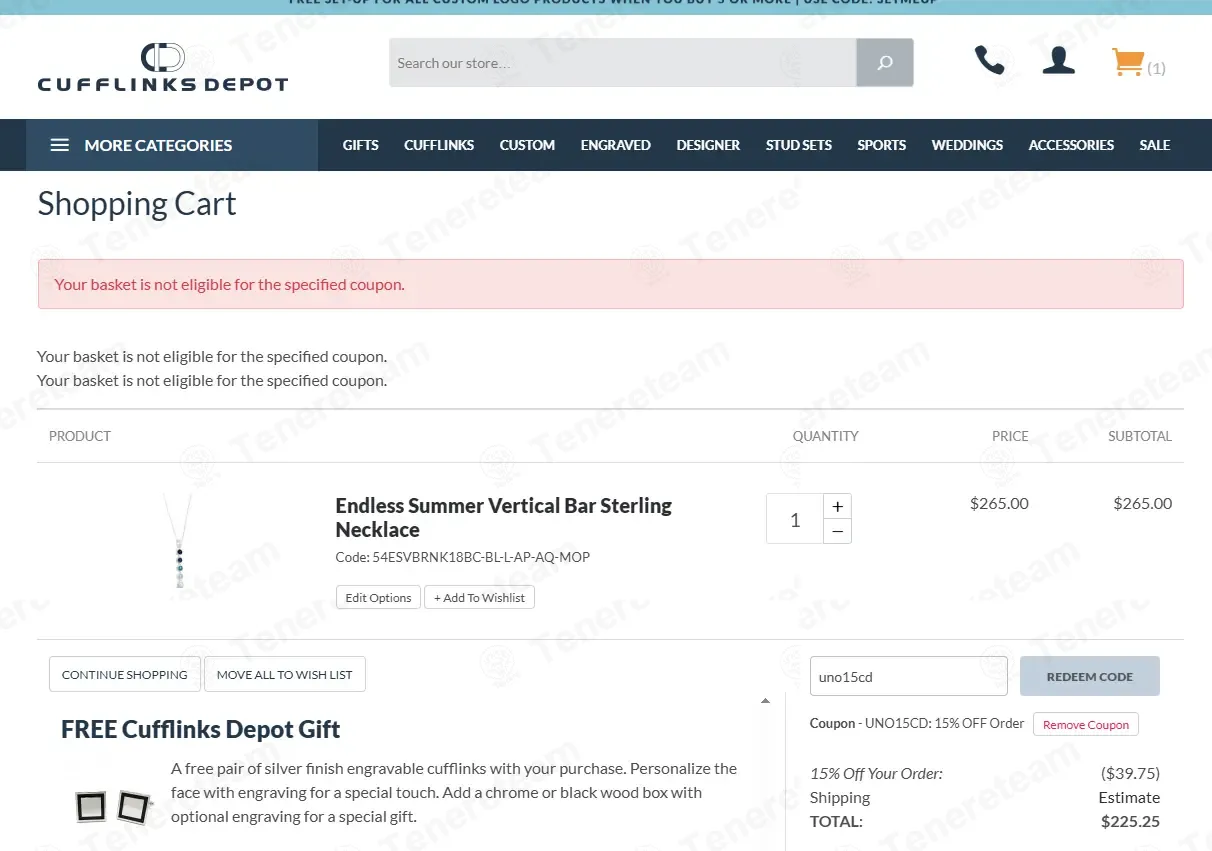The image size is (1212, 851).
Task: Click Edit Options for the necklace
Action: coord(378,597)
